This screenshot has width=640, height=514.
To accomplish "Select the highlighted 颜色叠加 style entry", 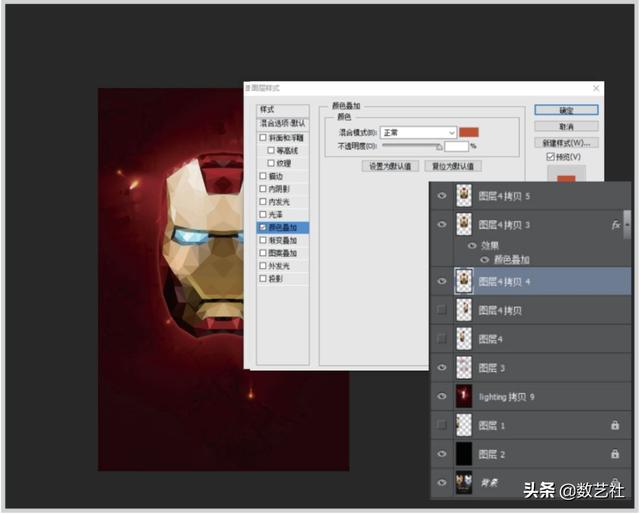I will 282,227.
